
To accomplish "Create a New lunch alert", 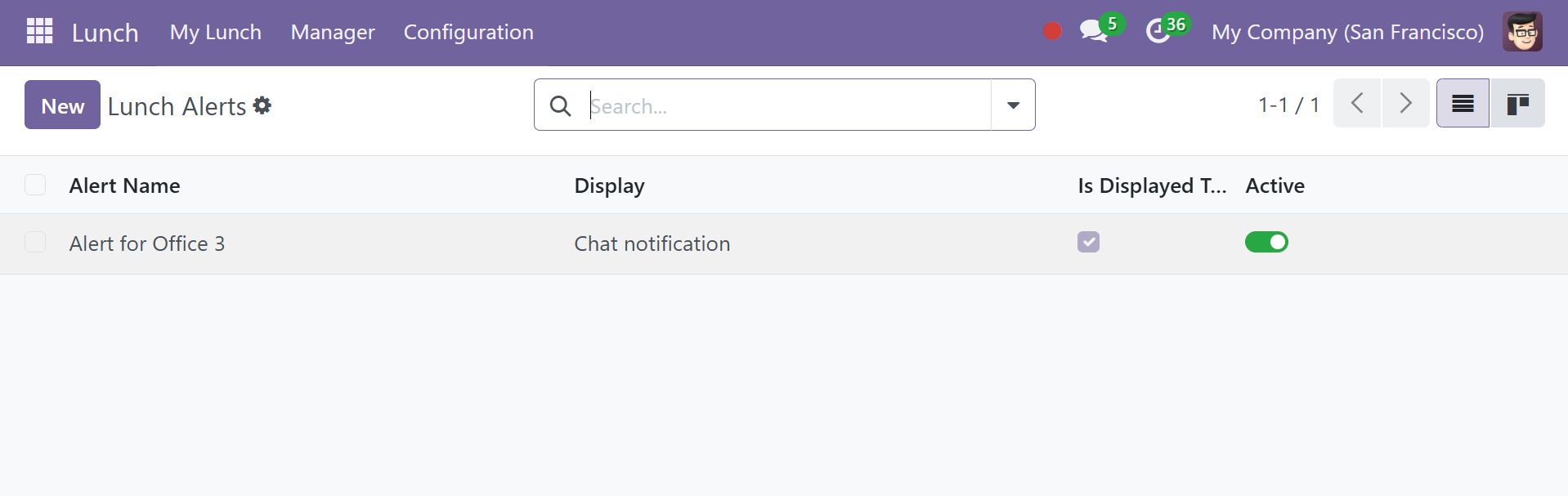I will tap(62, 105).
